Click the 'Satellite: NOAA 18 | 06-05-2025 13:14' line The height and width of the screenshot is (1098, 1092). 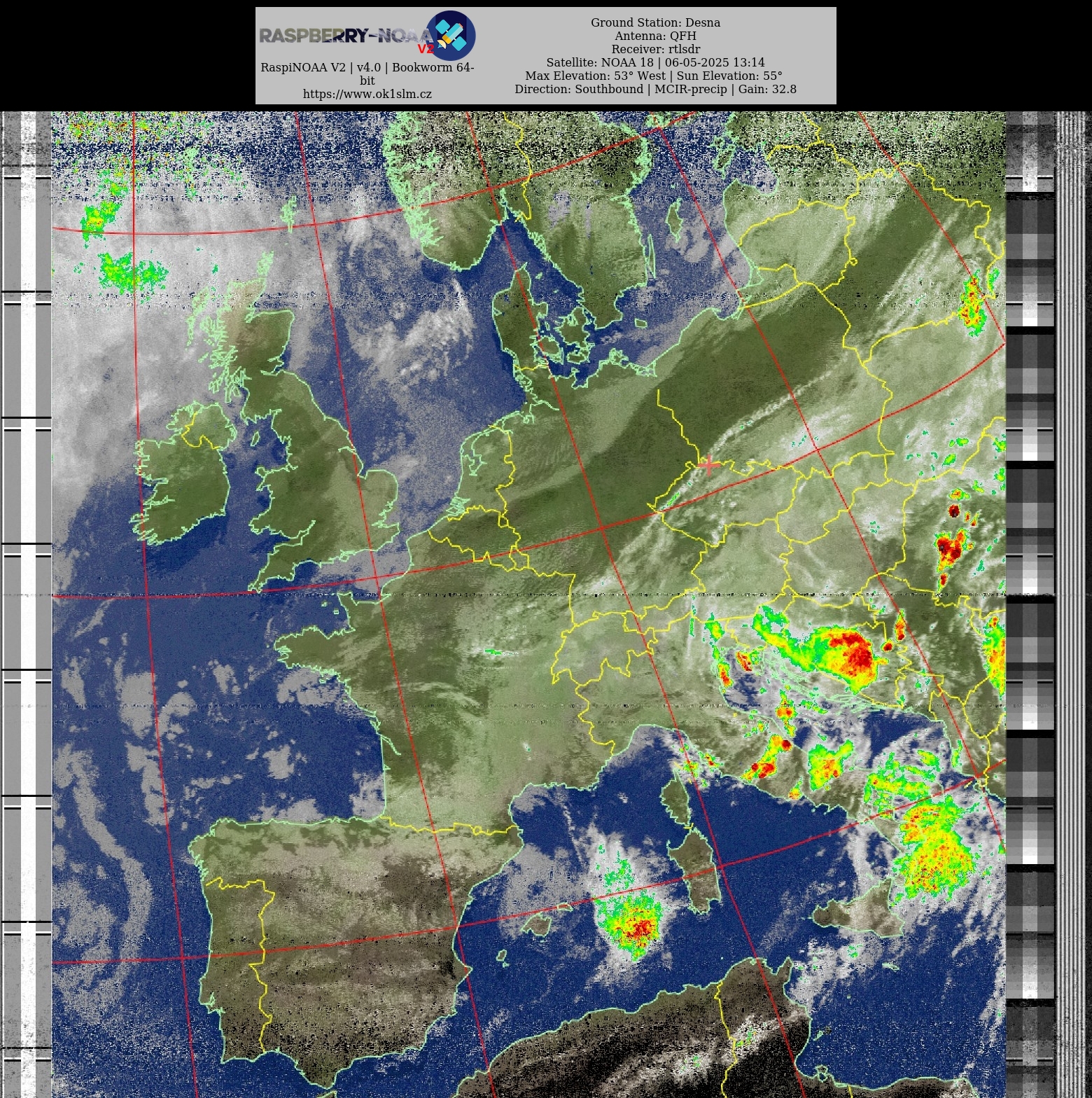click(x=655, y=62)
